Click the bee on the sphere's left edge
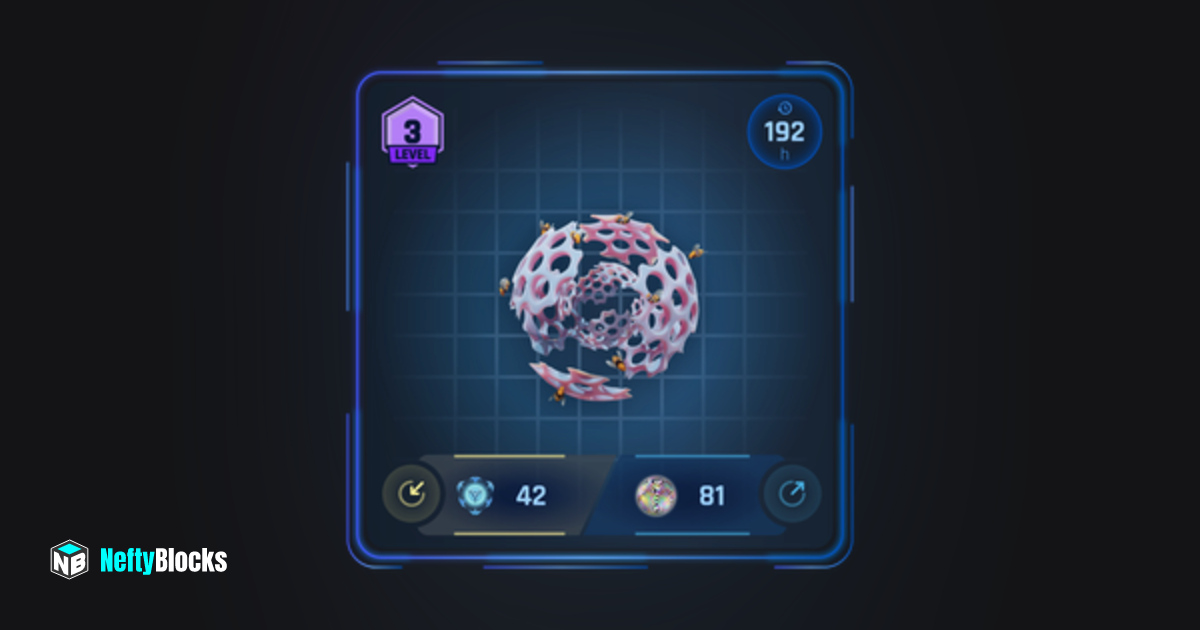Image resolution: width=1200 pixels, height=630 pixels. 505,286
